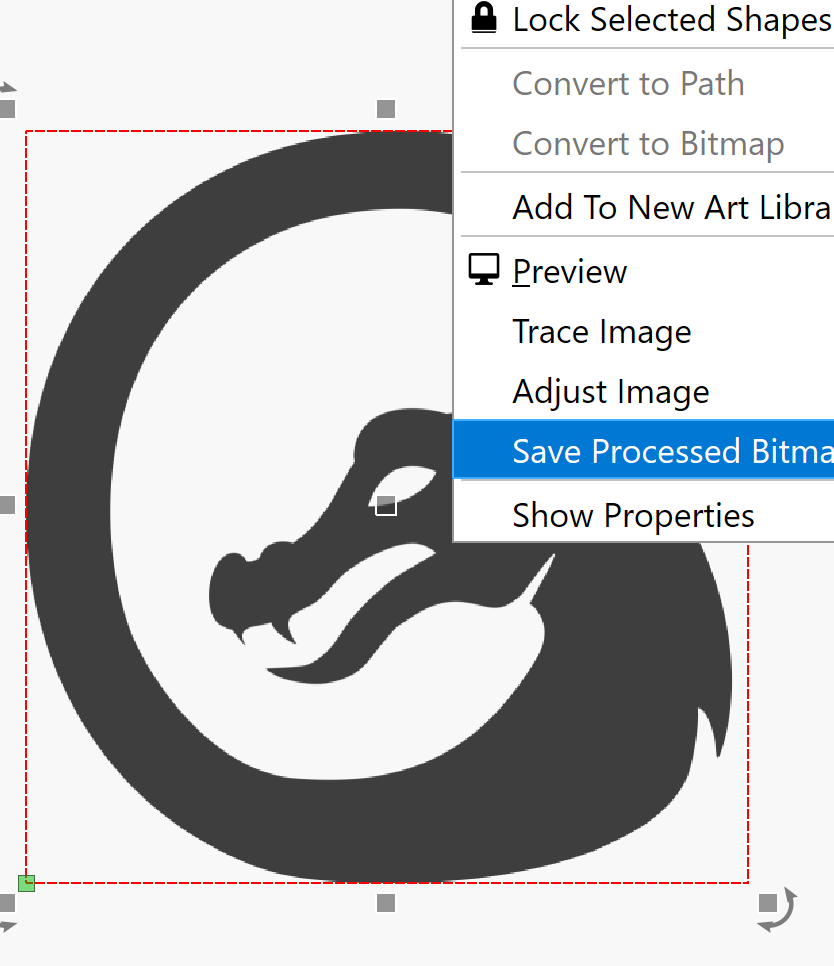Select Save Processed Bitmap
This screenshot has width=834, height=966.
click(644, 450)
